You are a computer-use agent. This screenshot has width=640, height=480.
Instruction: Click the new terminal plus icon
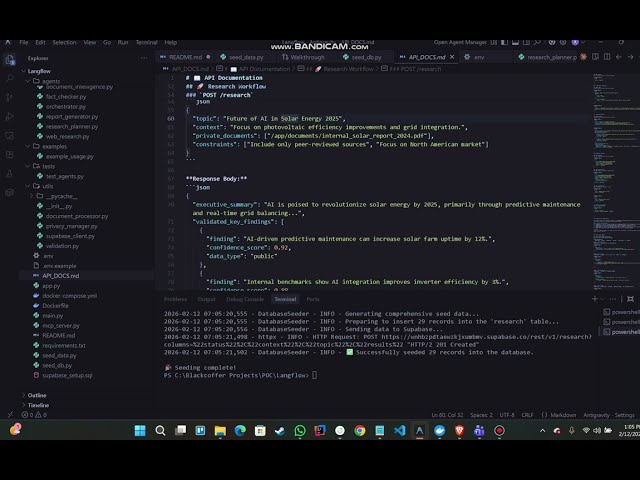point(595,299)
